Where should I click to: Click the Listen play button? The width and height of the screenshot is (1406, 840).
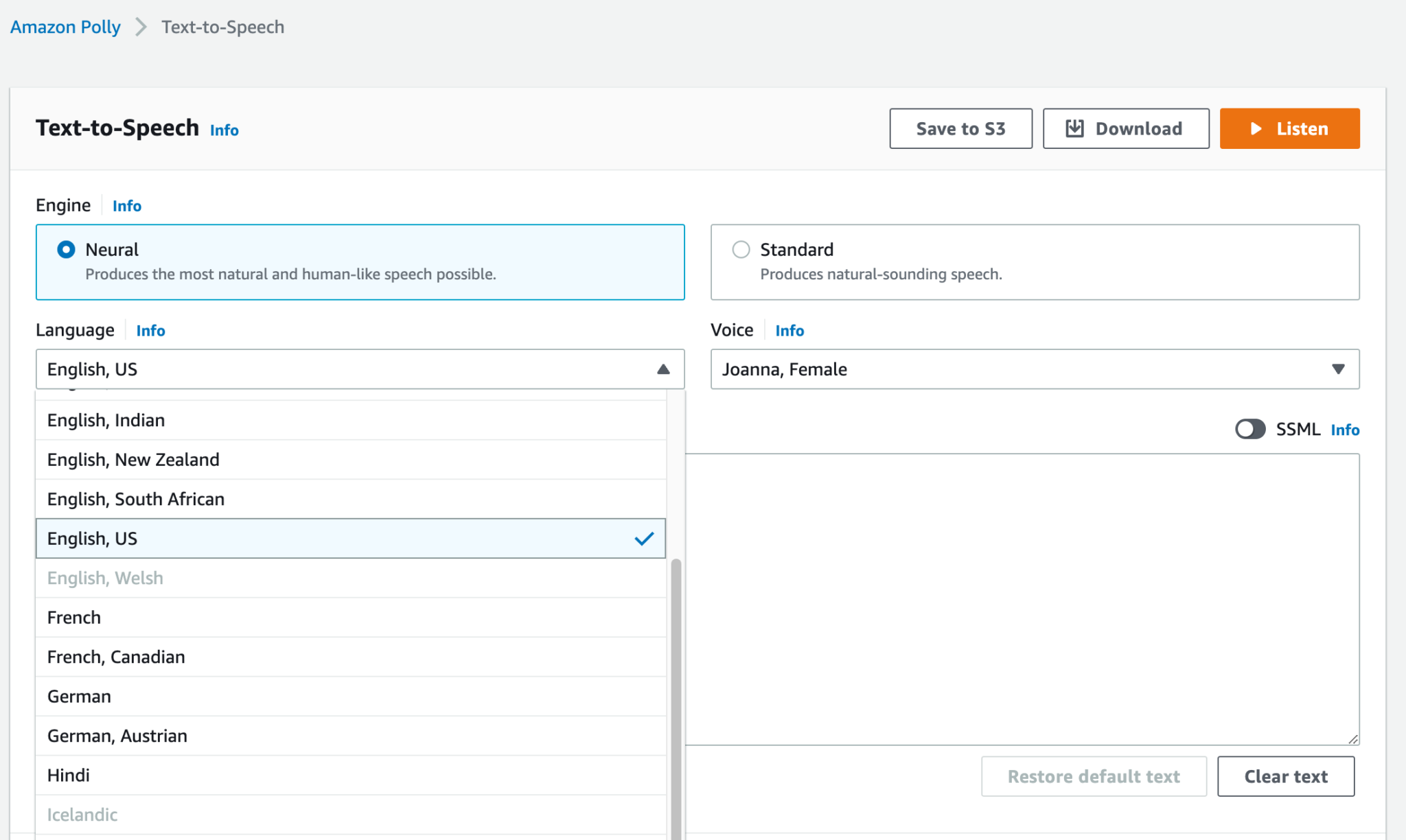(1289, 128)
